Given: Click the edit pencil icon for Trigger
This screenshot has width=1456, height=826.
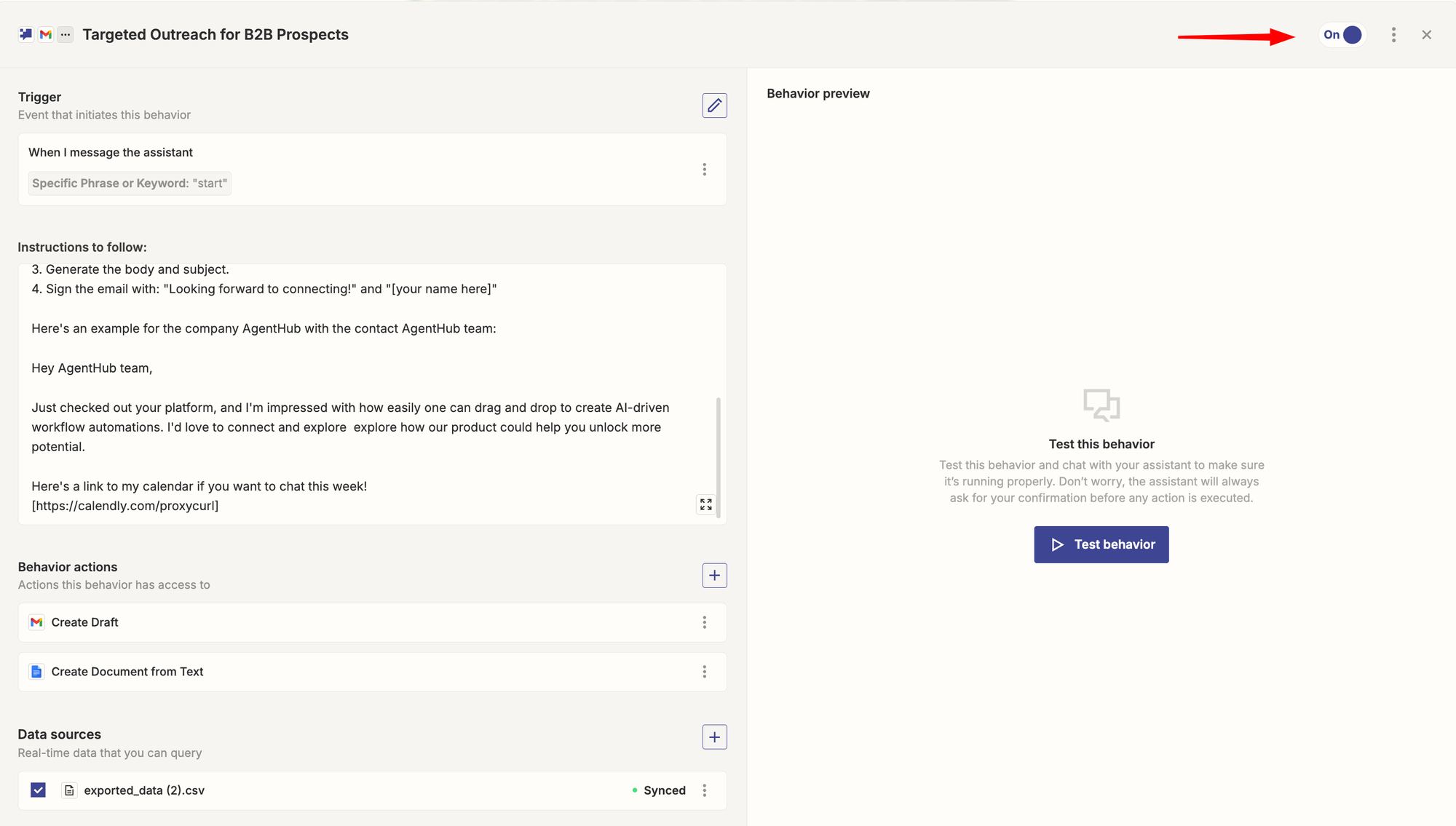Looking at the screenshot, I should [x=714, y=105].
